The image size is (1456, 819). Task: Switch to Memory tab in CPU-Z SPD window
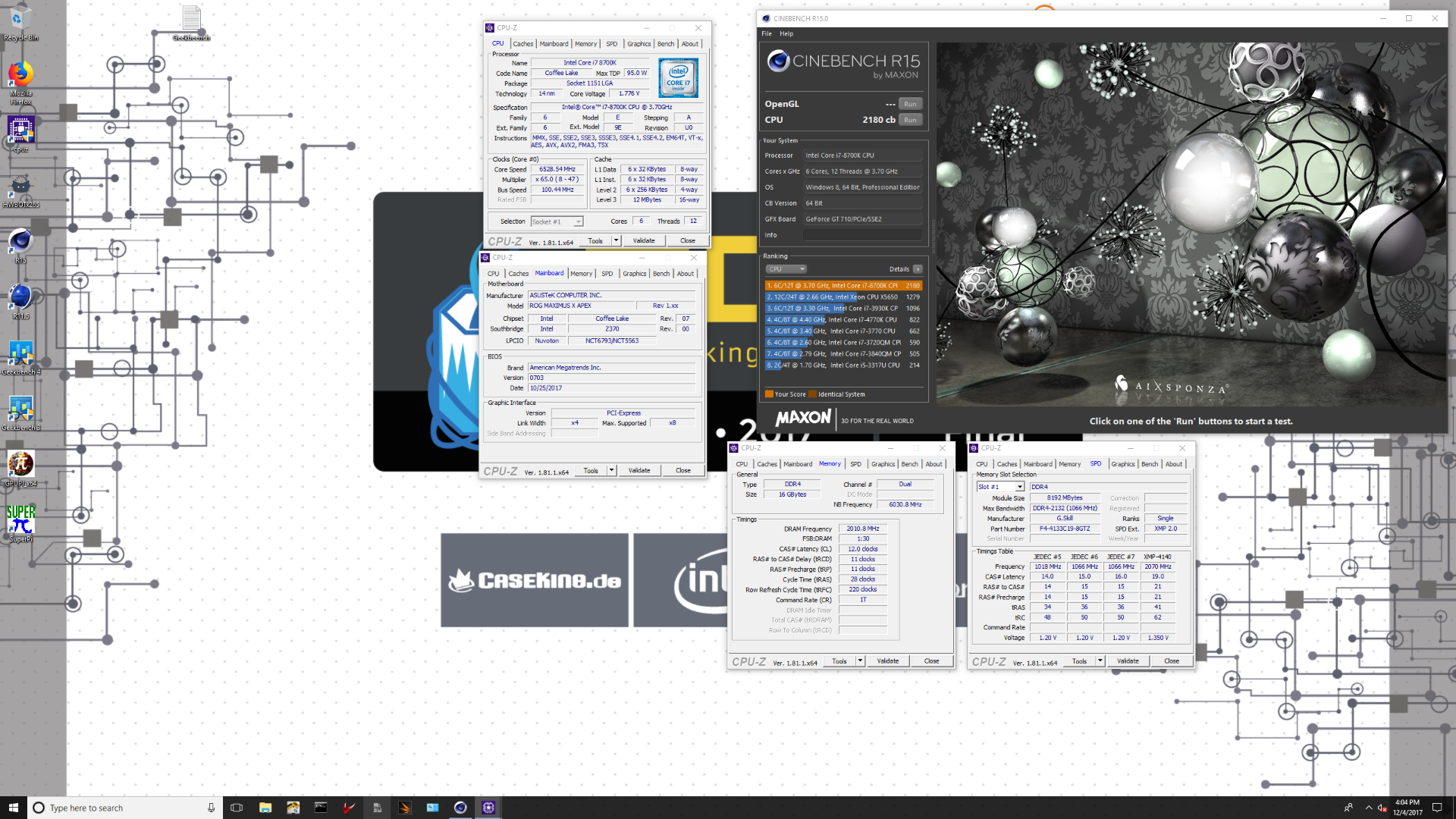pyautogui.click(x=1070, y=464)
